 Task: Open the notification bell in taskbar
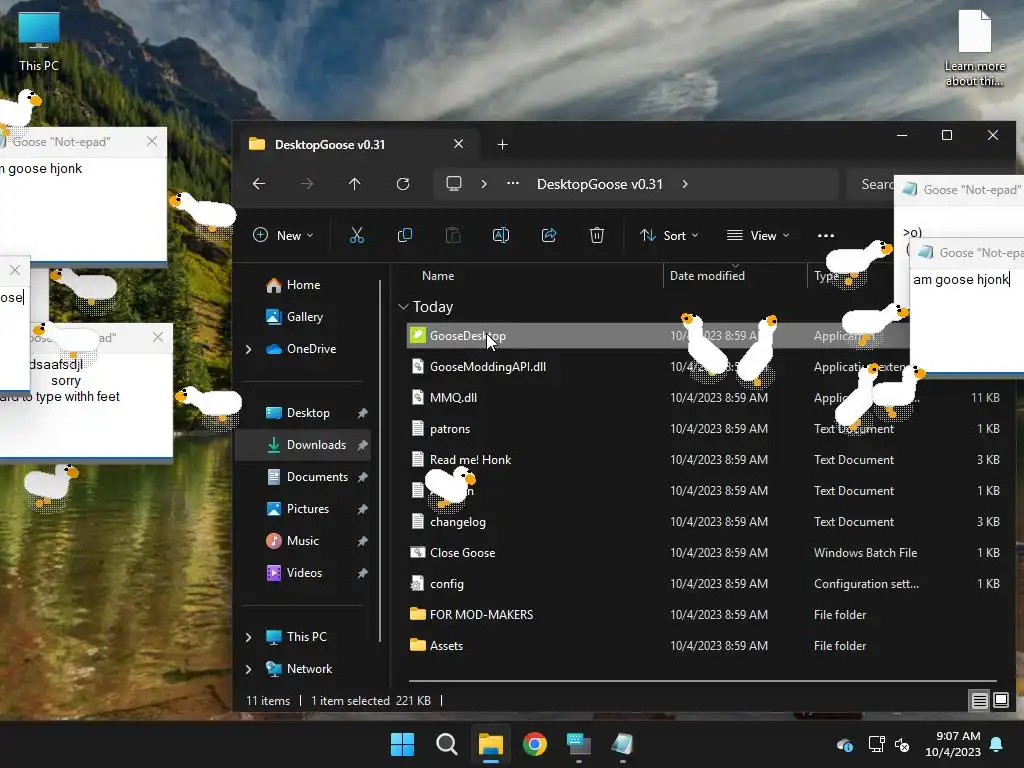997,744
